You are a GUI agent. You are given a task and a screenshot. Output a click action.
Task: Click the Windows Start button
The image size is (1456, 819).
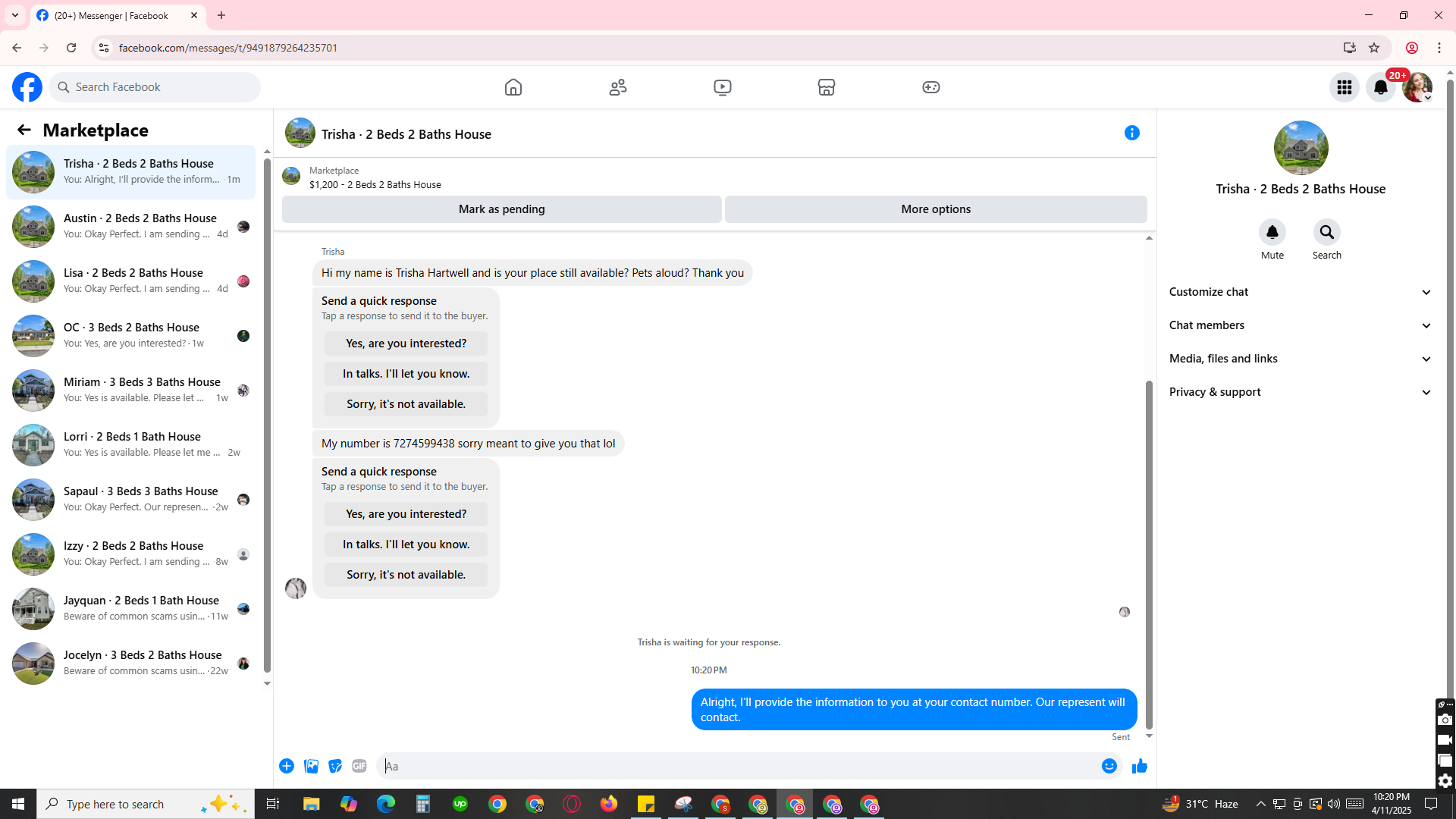(x=18, y=804)
